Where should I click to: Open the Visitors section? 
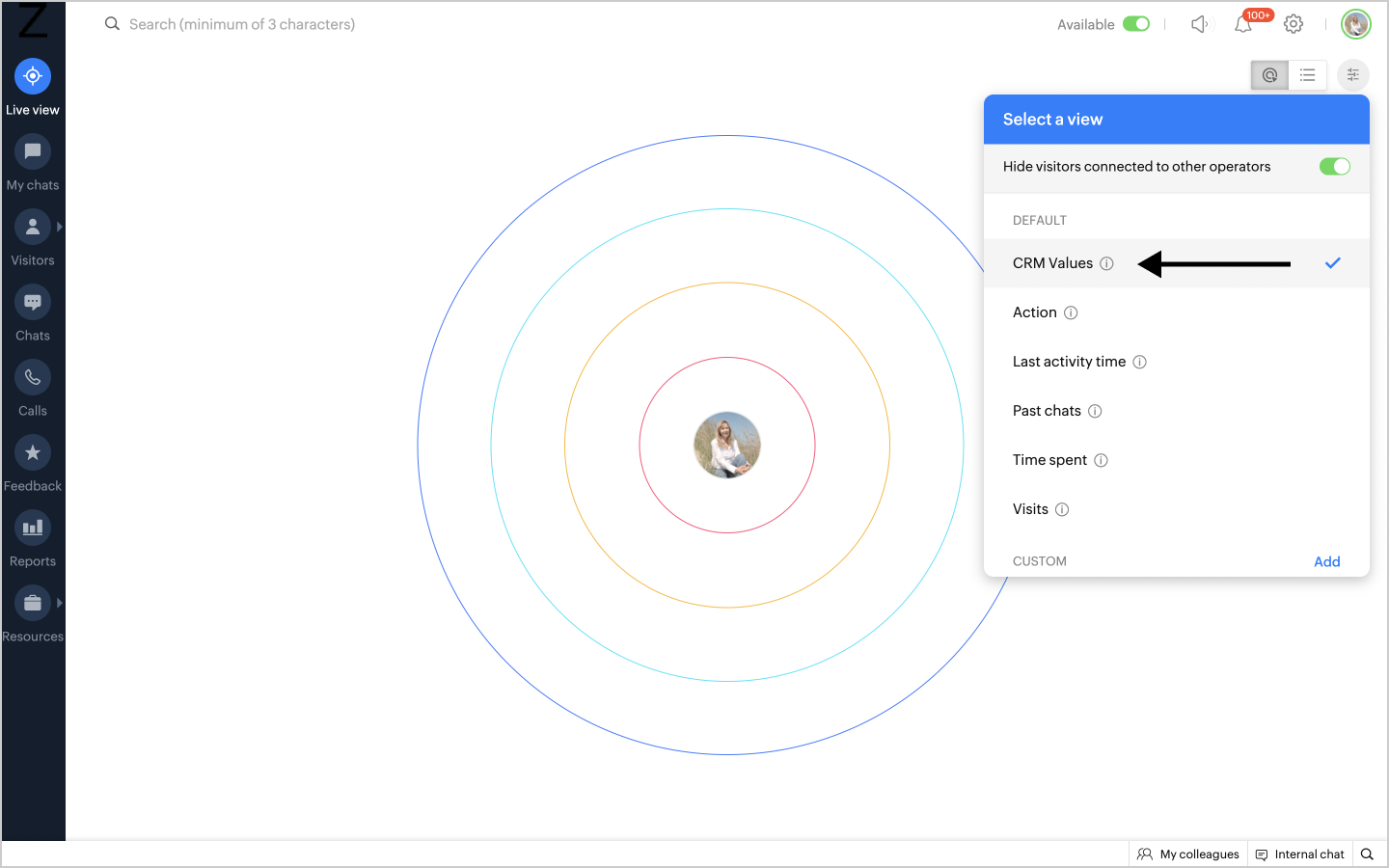(33, 237)
